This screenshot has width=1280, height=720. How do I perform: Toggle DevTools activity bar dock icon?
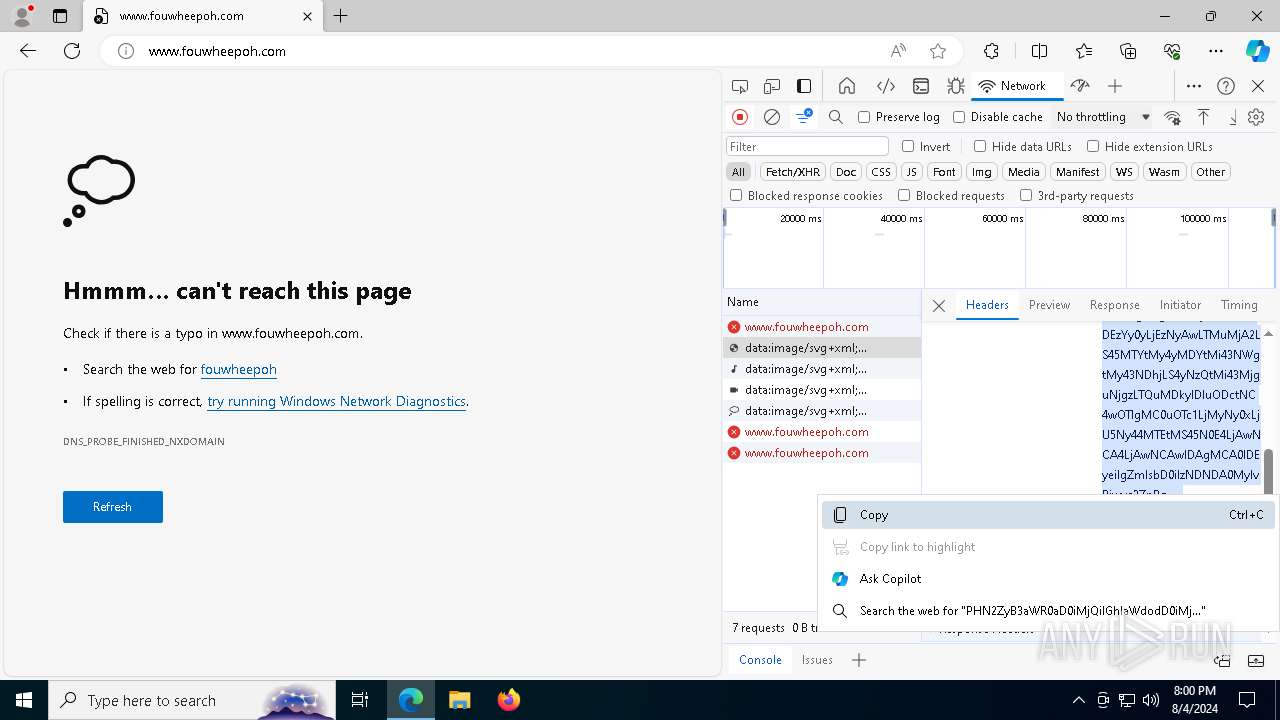tap(804, 86)
